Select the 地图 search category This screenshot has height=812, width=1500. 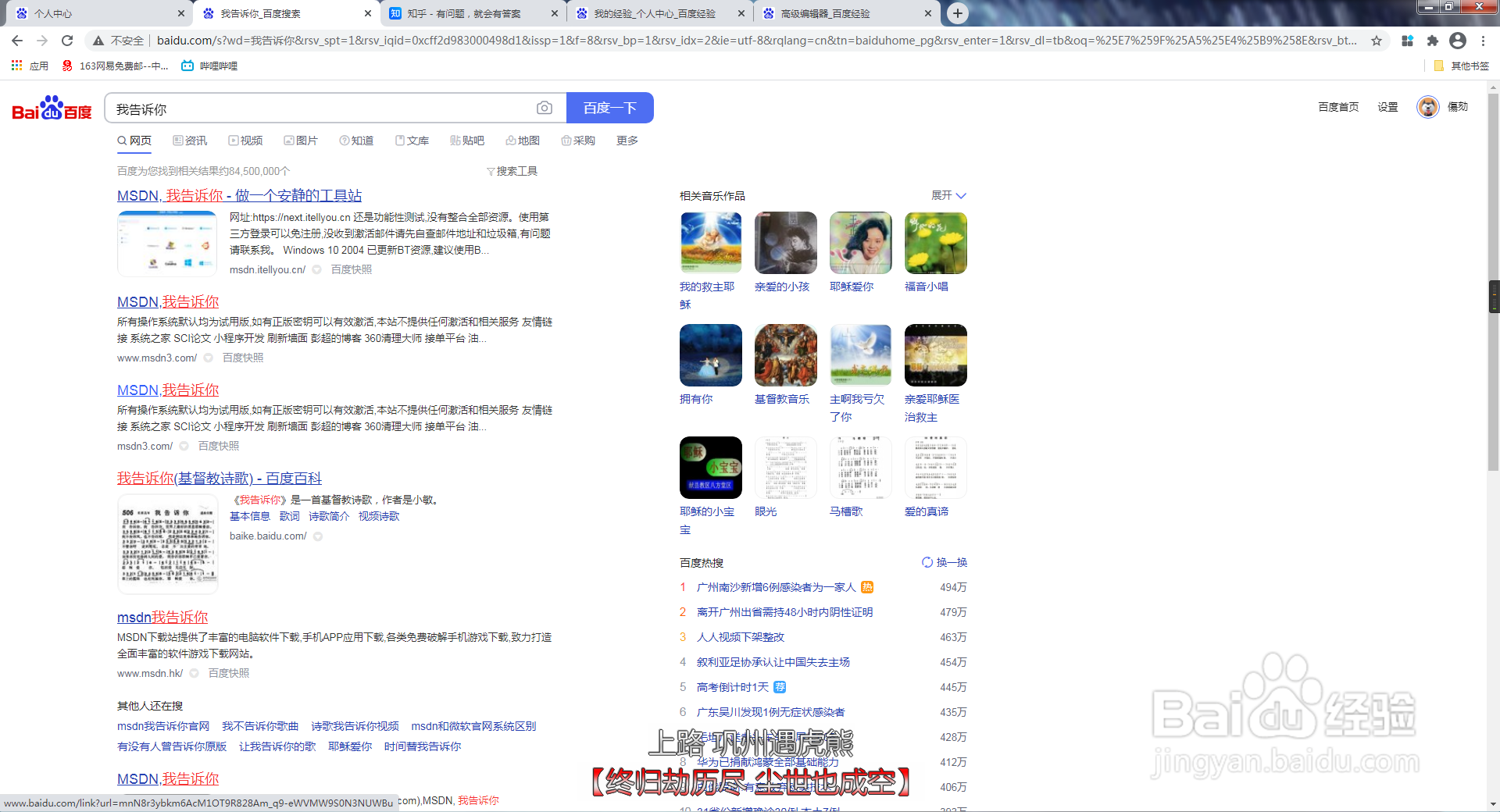coord(523,141)
